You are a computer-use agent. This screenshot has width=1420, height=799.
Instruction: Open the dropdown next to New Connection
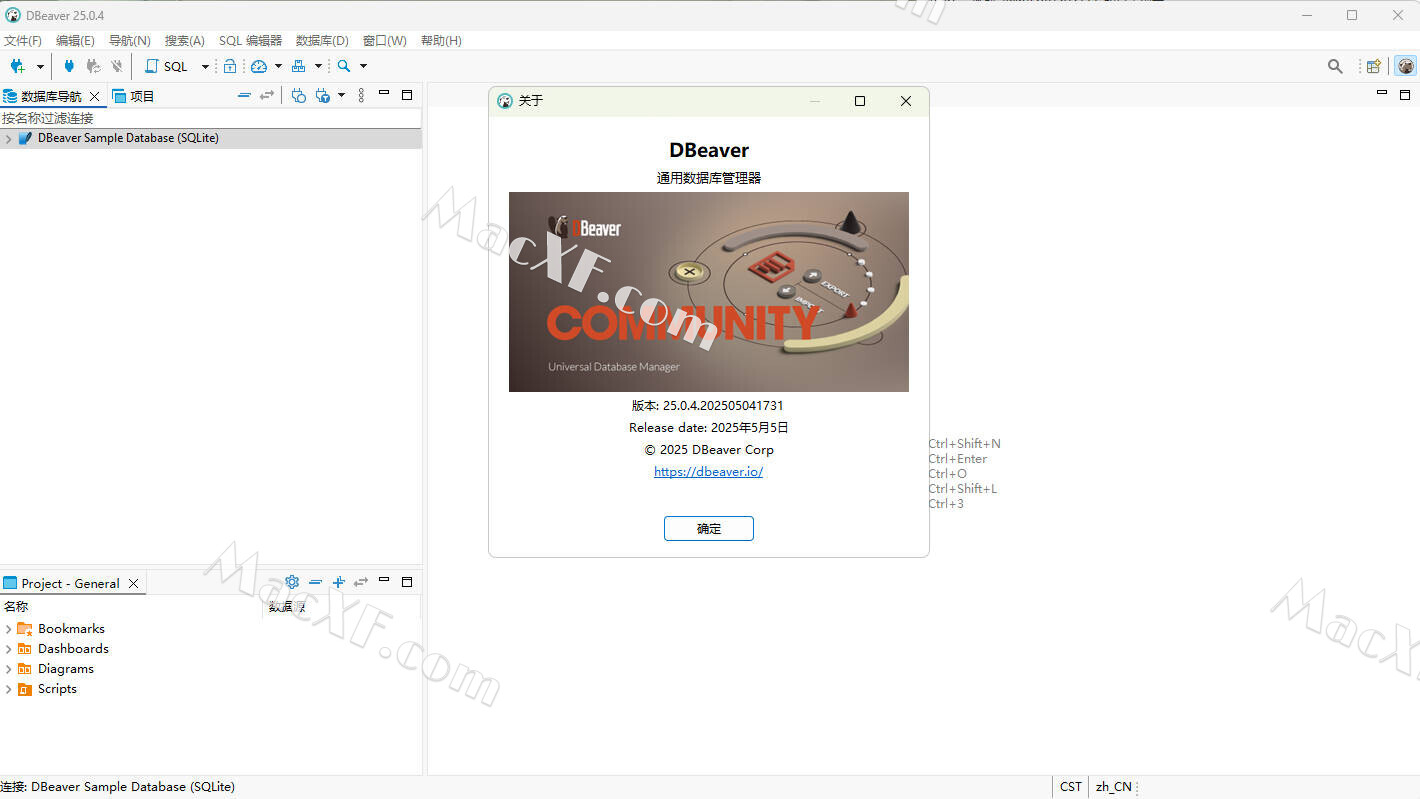(x=40, y=66)
